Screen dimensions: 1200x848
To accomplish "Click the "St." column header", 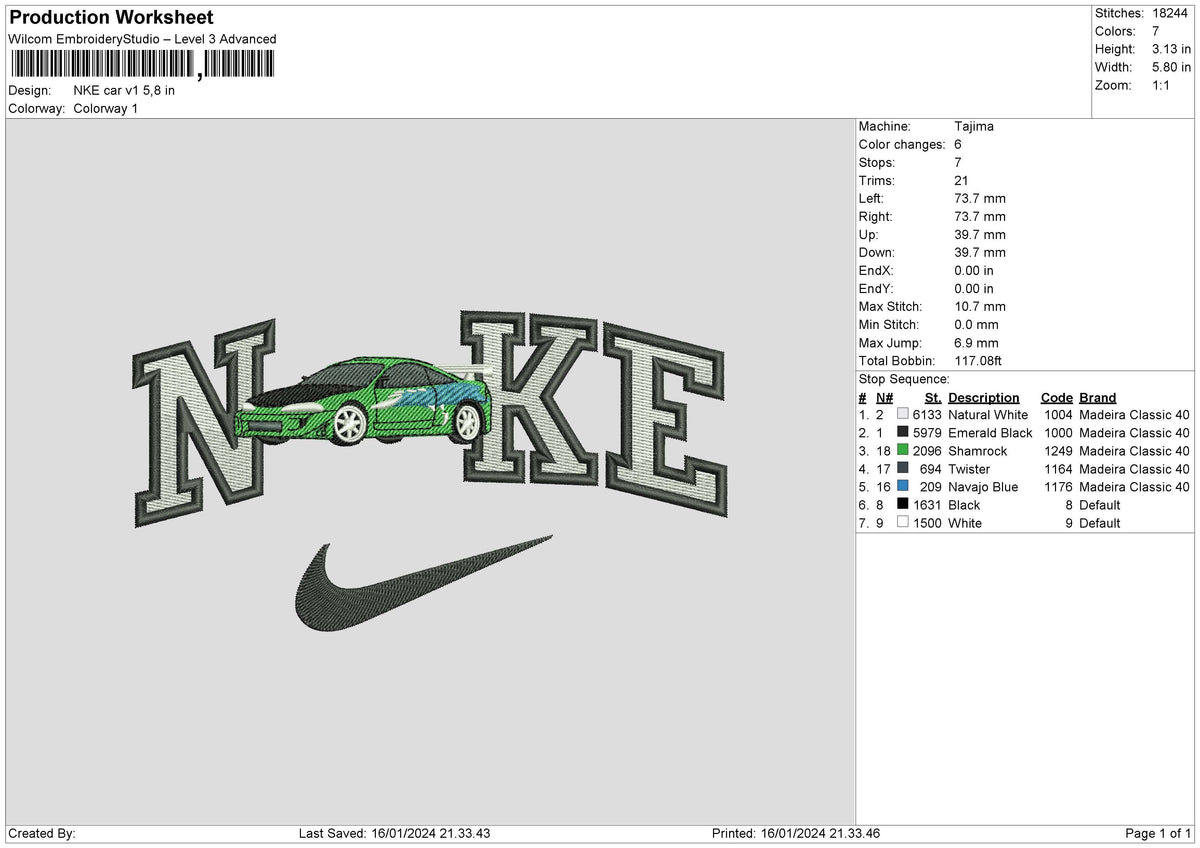I will [x=933, y=398].
